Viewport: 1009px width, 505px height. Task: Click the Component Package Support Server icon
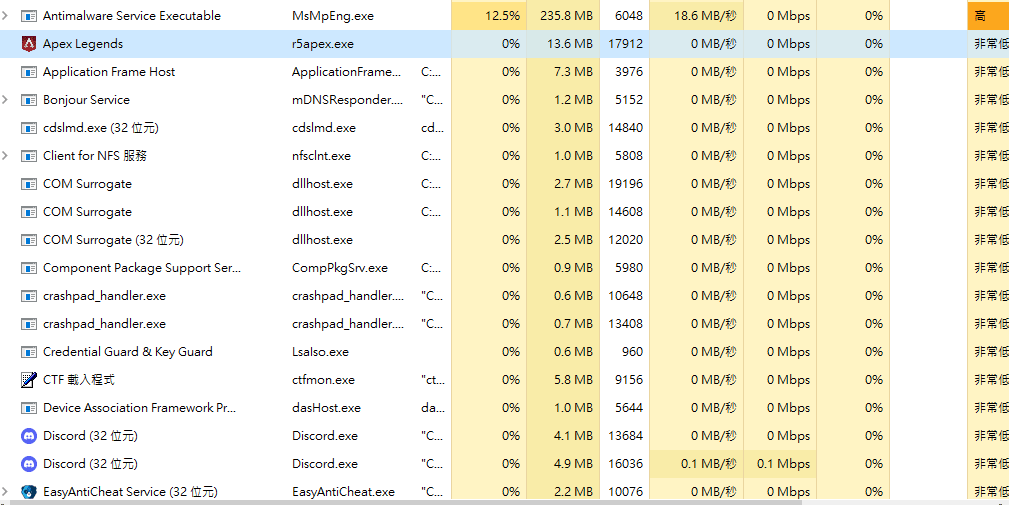(x=29, y=268)
